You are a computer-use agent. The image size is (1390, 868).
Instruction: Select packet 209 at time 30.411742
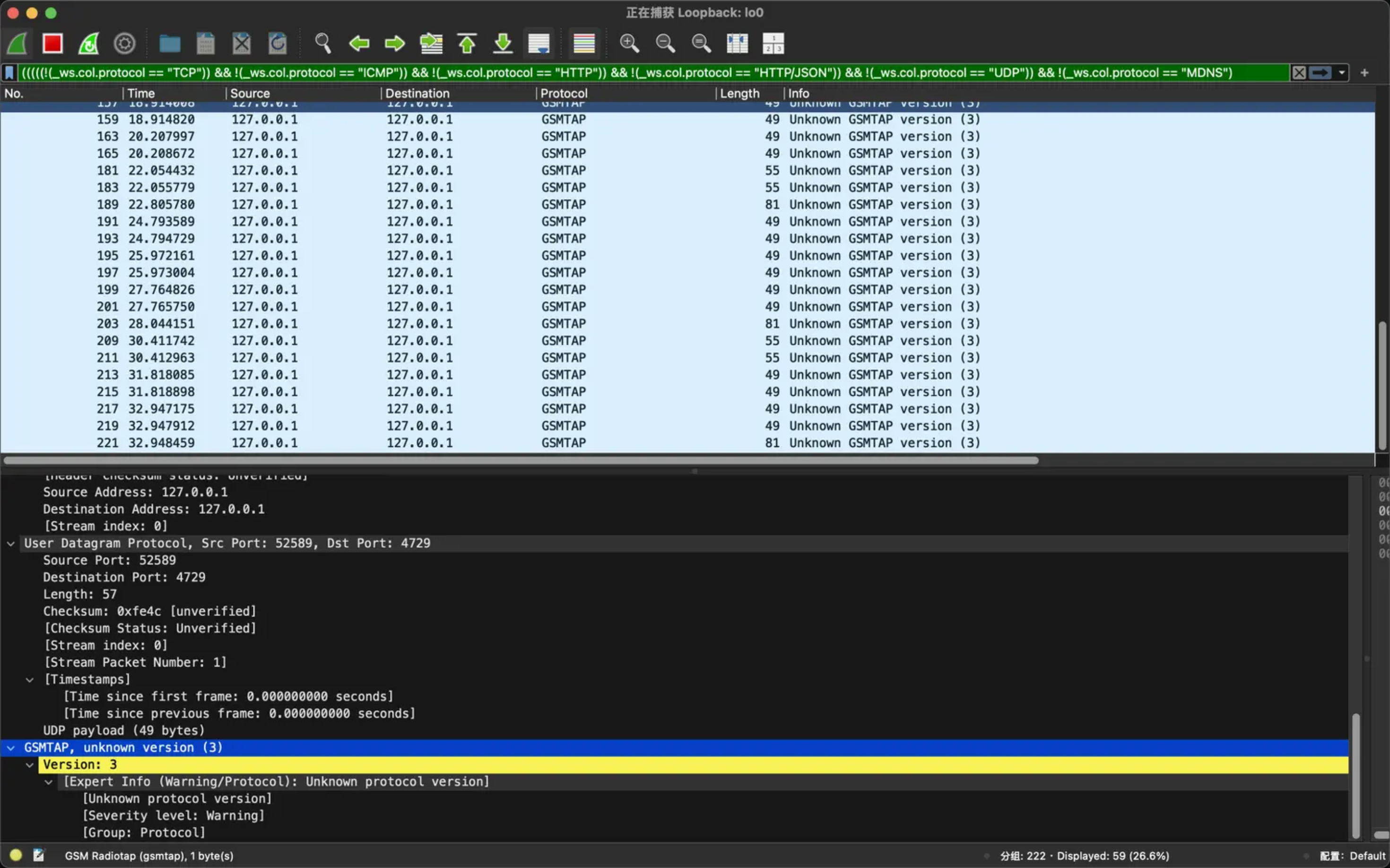click(x=688, y=341)
